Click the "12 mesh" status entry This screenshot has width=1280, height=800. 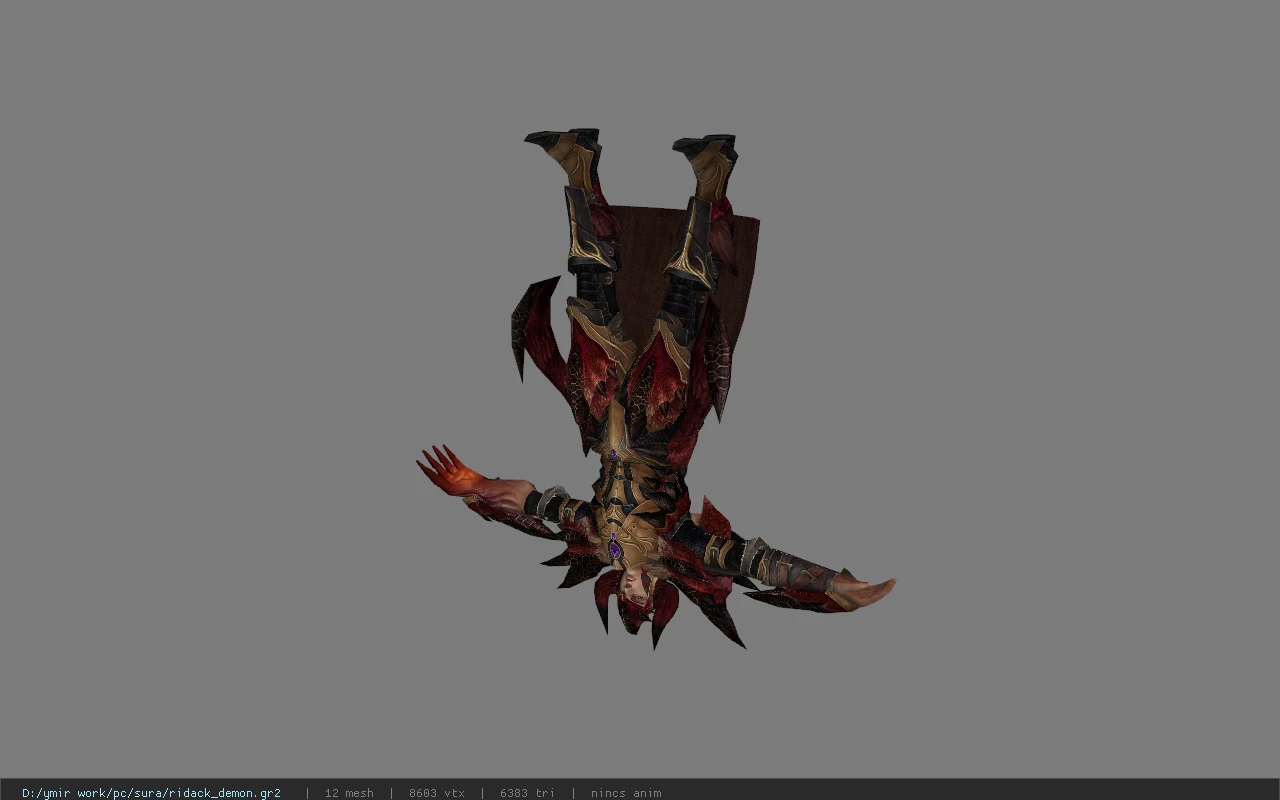(349, 793)
